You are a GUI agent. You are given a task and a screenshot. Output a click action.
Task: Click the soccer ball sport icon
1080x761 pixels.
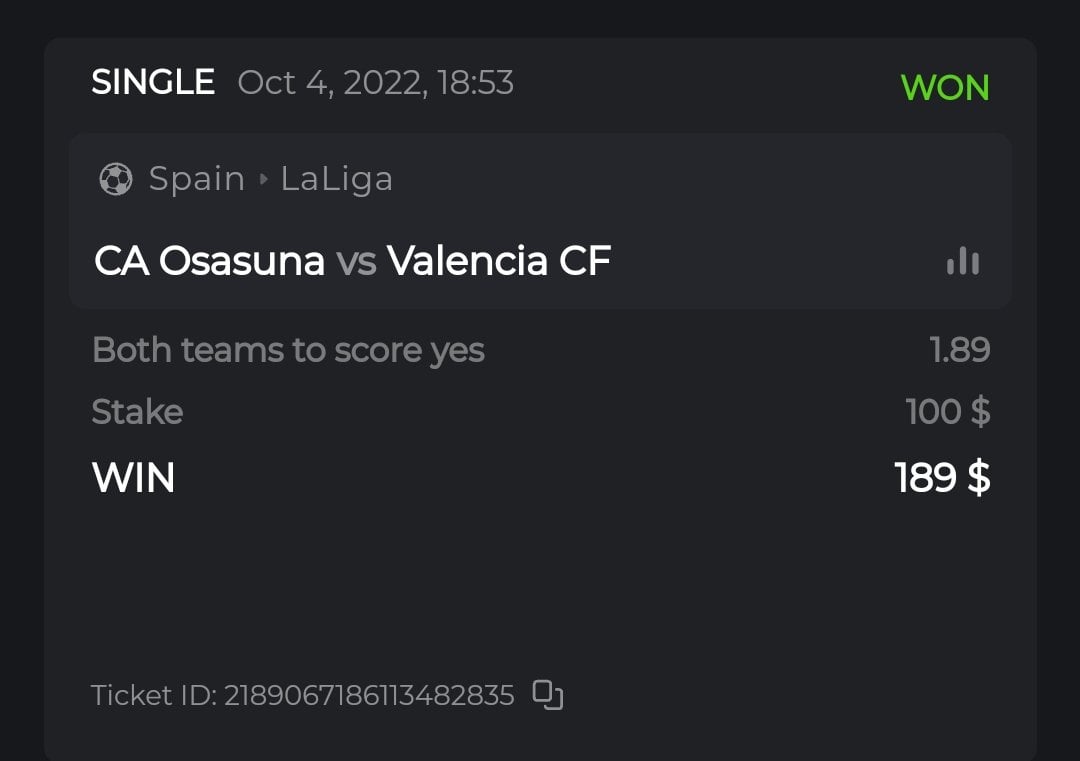click(x=116, y=179)
